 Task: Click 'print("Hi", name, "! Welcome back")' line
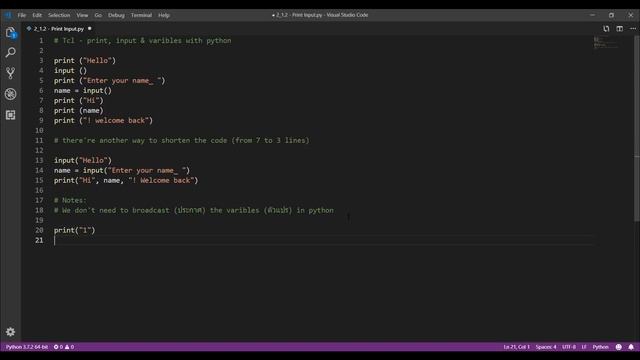[126, 180]
